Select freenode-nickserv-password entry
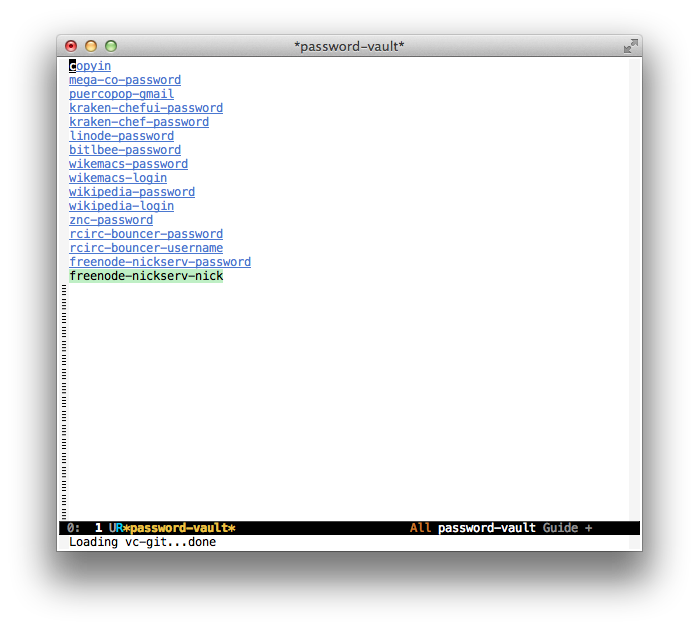 pyautogui.click(x=160, y=262)
